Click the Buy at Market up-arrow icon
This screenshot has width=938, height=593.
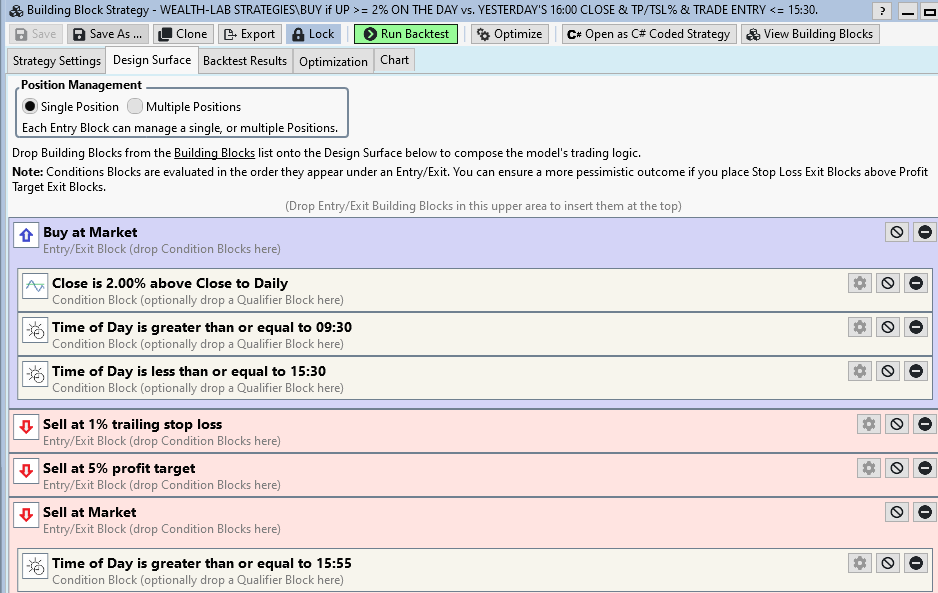[26, 236]
